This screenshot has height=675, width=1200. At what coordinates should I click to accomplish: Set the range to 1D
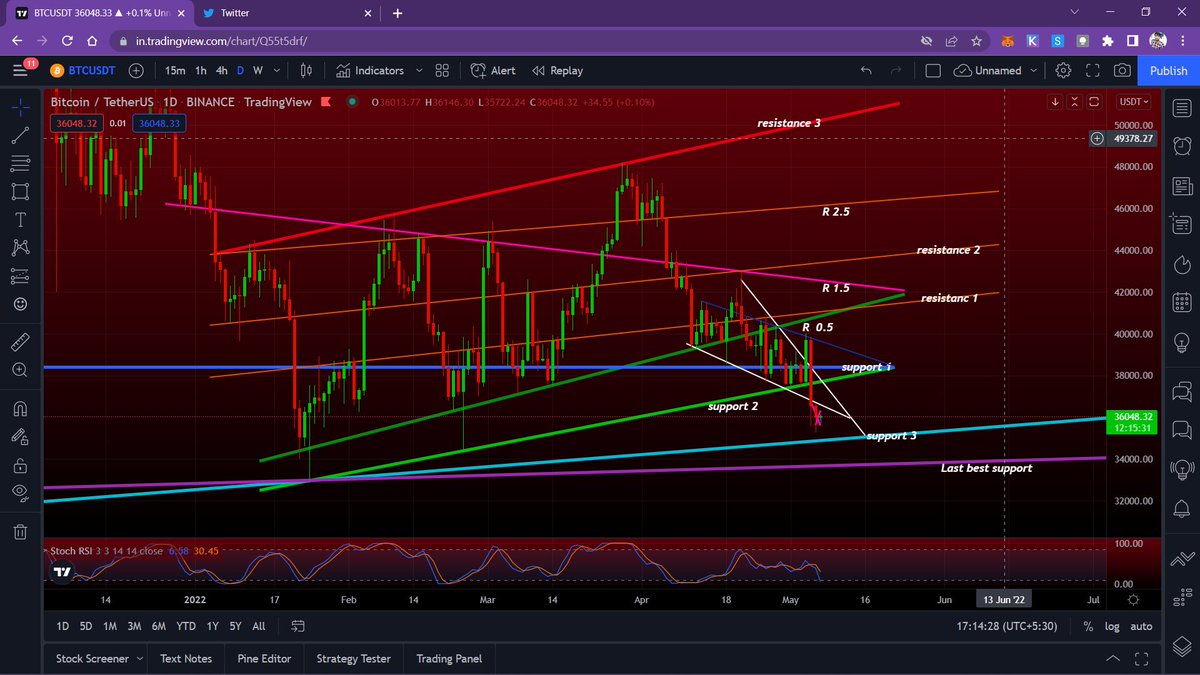(62, 626)
